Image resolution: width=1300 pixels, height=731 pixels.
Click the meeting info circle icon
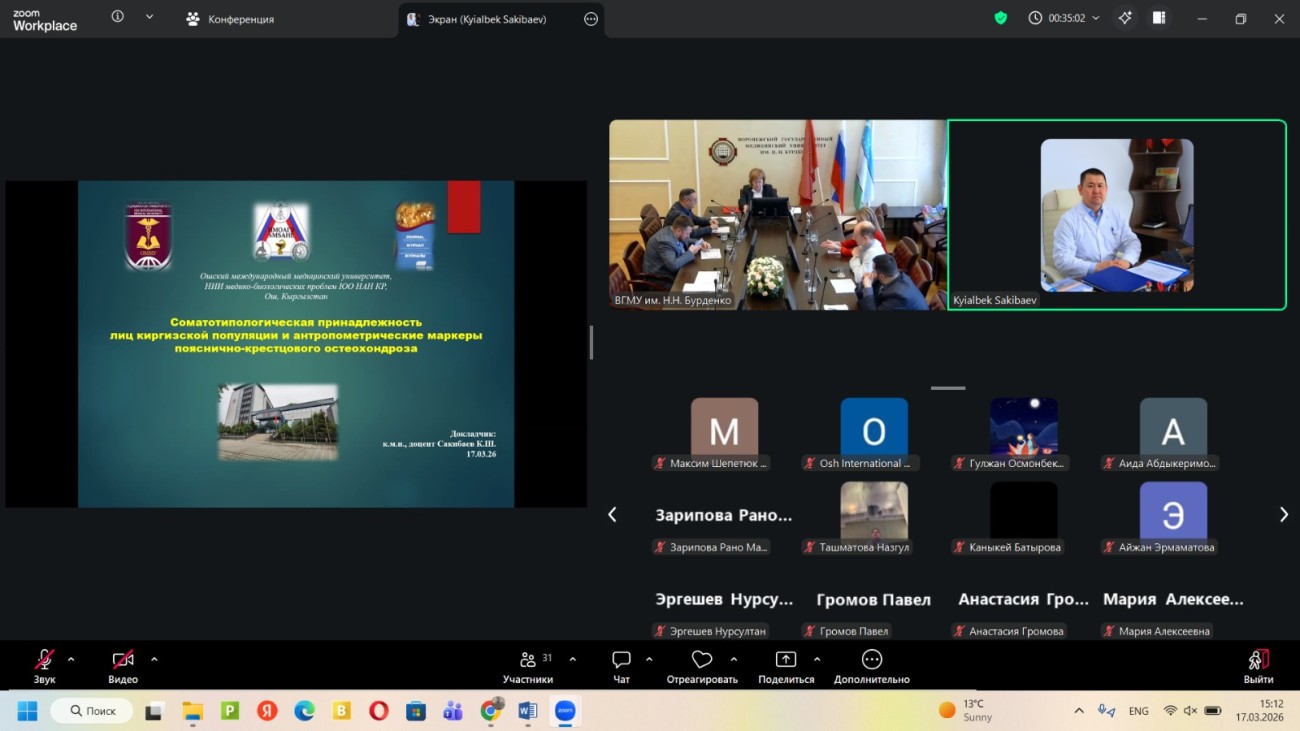tap(117, 17)
